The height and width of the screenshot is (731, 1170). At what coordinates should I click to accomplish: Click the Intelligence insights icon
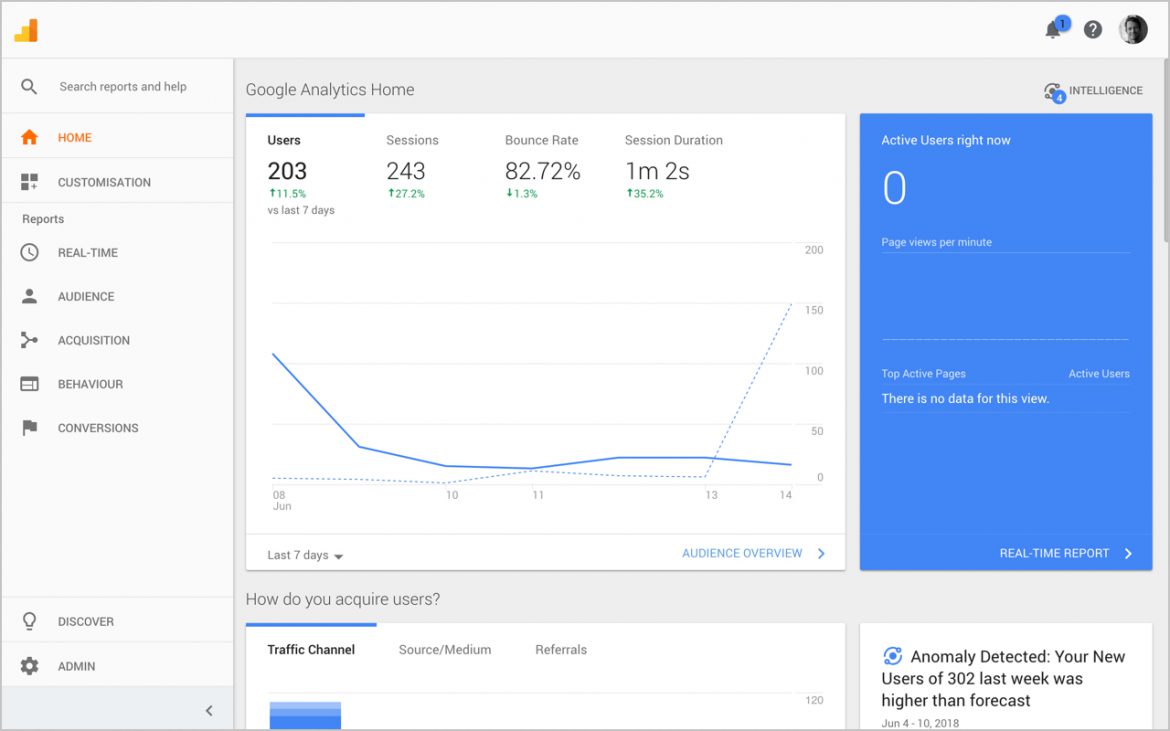(x=1054, y=92)
